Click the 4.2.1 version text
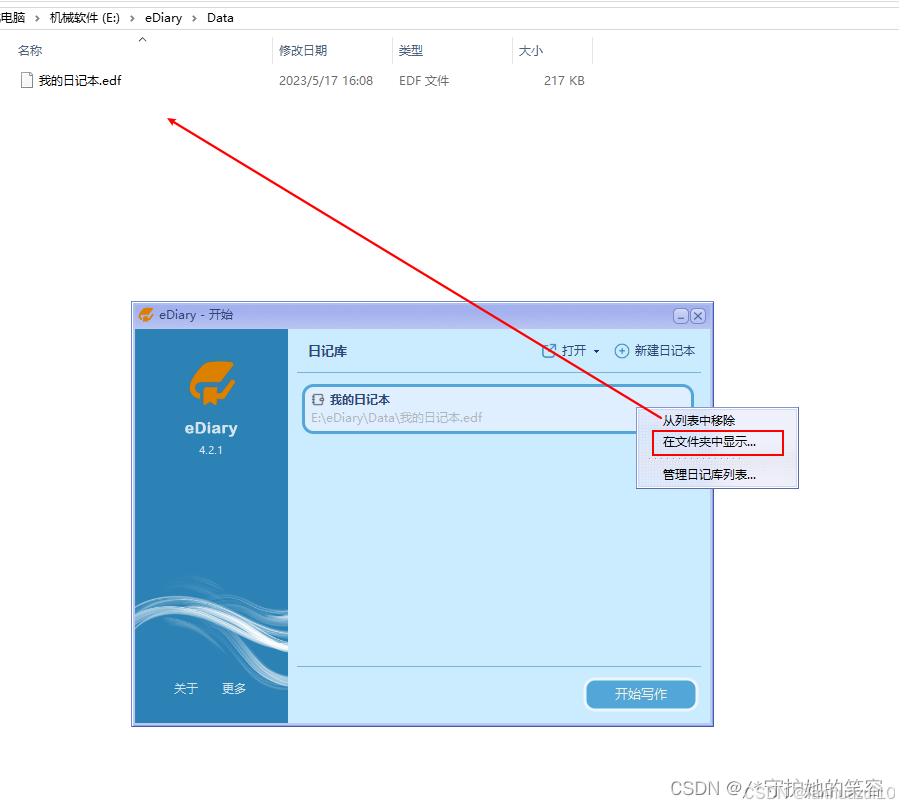899x808 pixels. click(210, 450)
